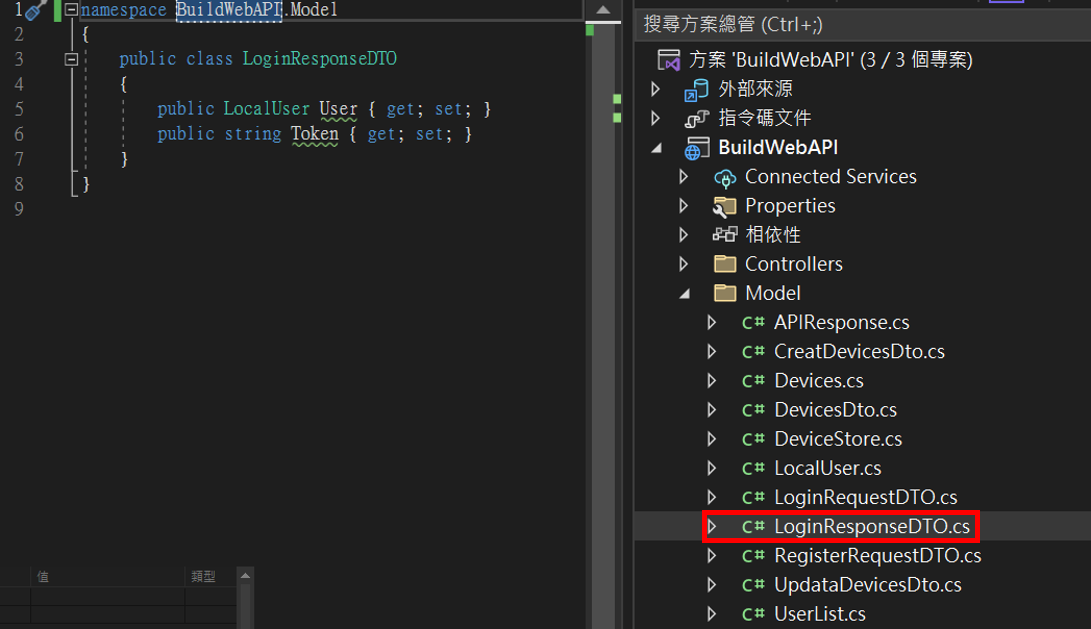Click LocalUser type name in code
This screenshot has width=1091, height=629.
(x=266, y=109)
